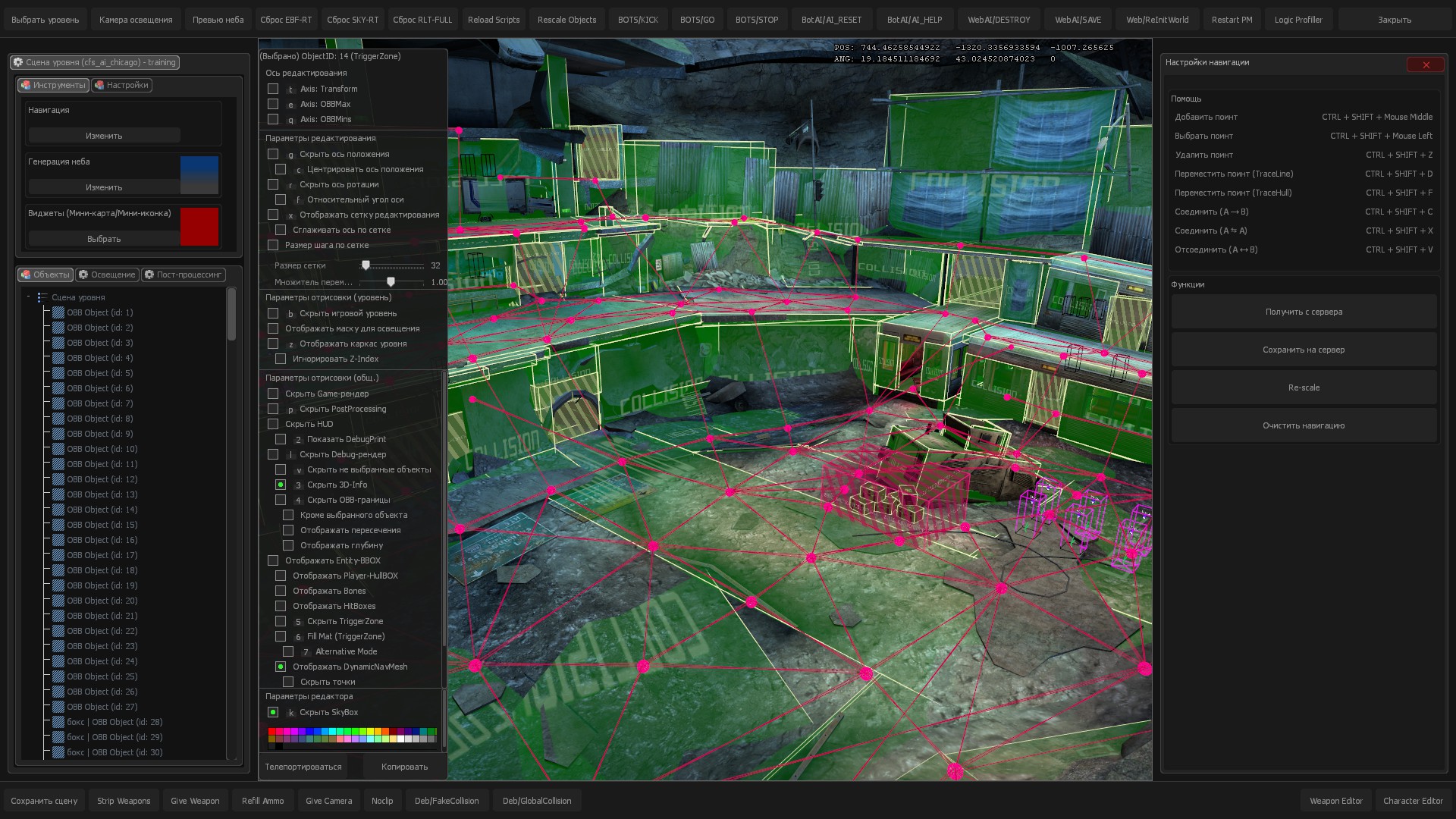Viewport: 1456px width, 819px height.
Task: Enable Скрыть HUD checkbox
Action: (x=273, y=424)
